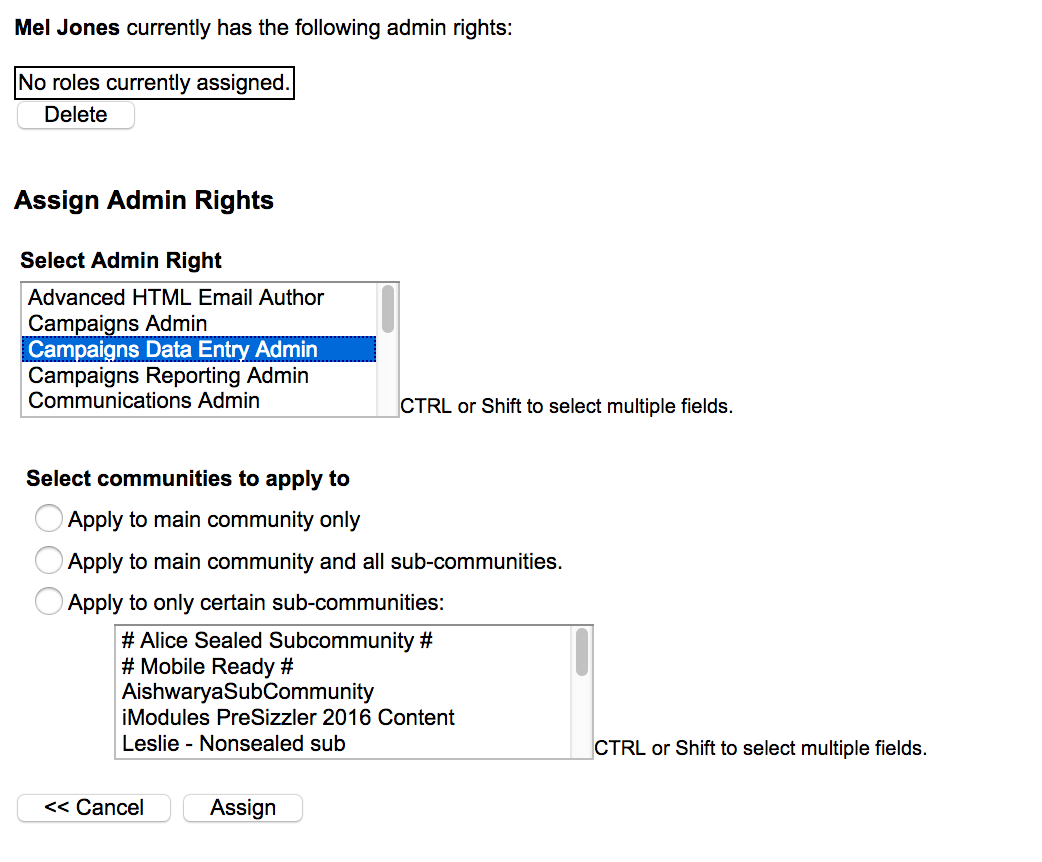
Task: Select Apply to main community only
Action: point(49,519)
